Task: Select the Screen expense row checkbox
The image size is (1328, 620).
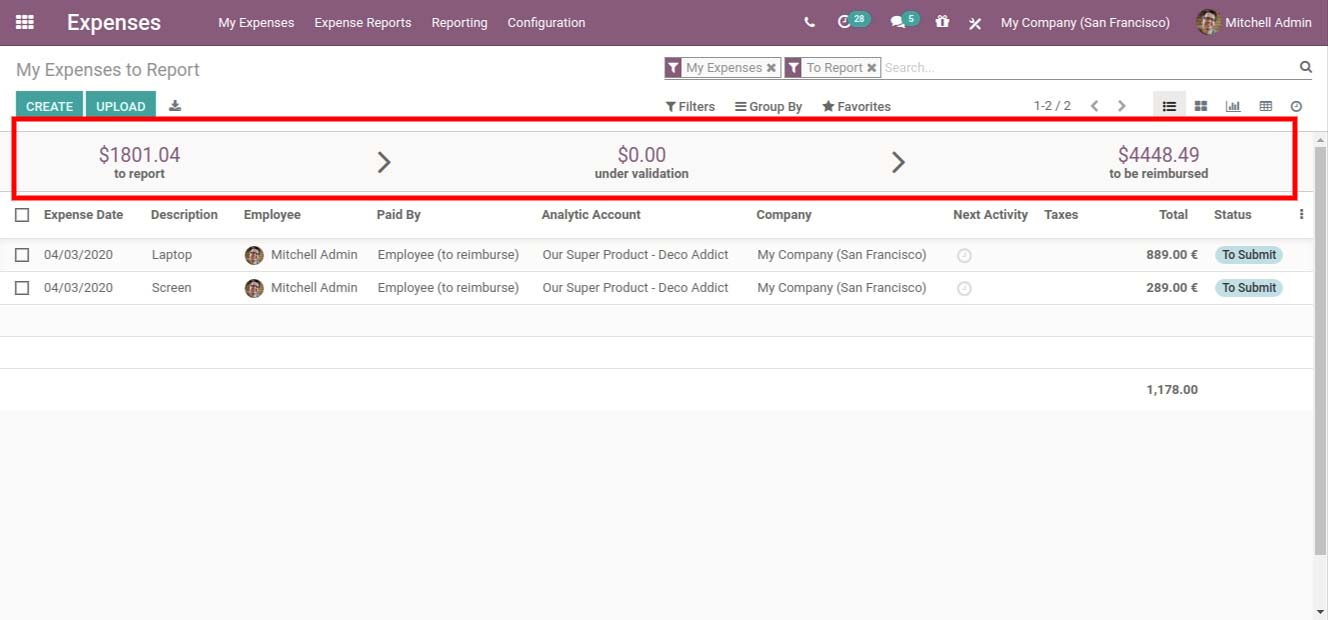Action: (x=22, y=288)
